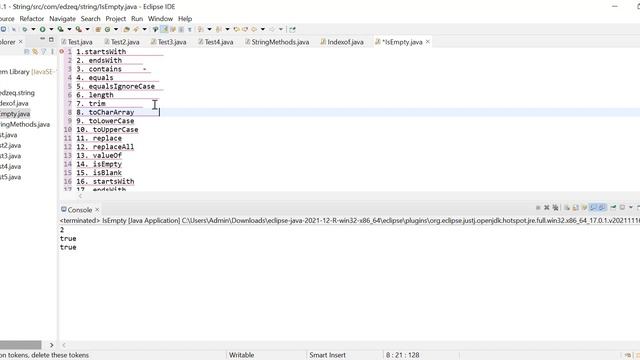Create a new Java package via toolbar icon
The image size is (640, 360).
(x=98, y=29)
